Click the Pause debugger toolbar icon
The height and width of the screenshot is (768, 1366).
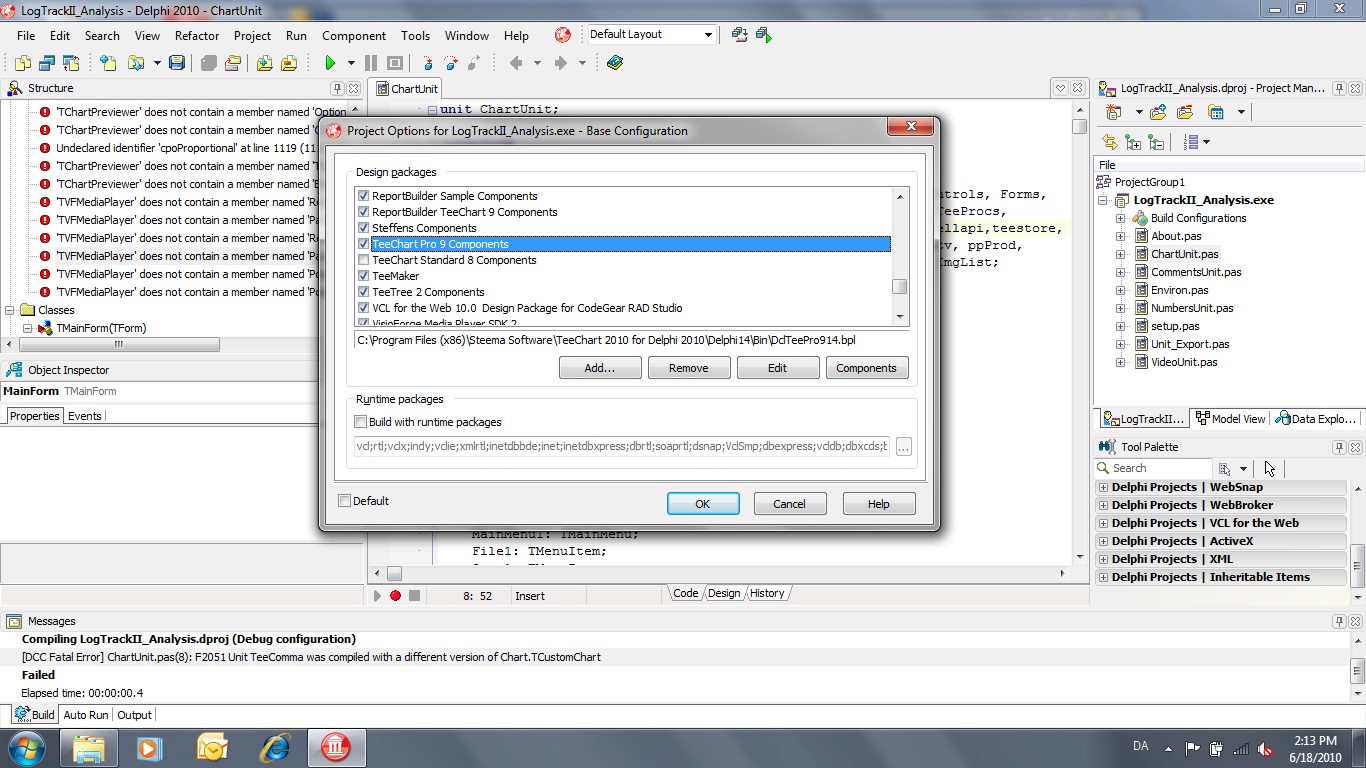pyautogui.click(x=371, y=63)
